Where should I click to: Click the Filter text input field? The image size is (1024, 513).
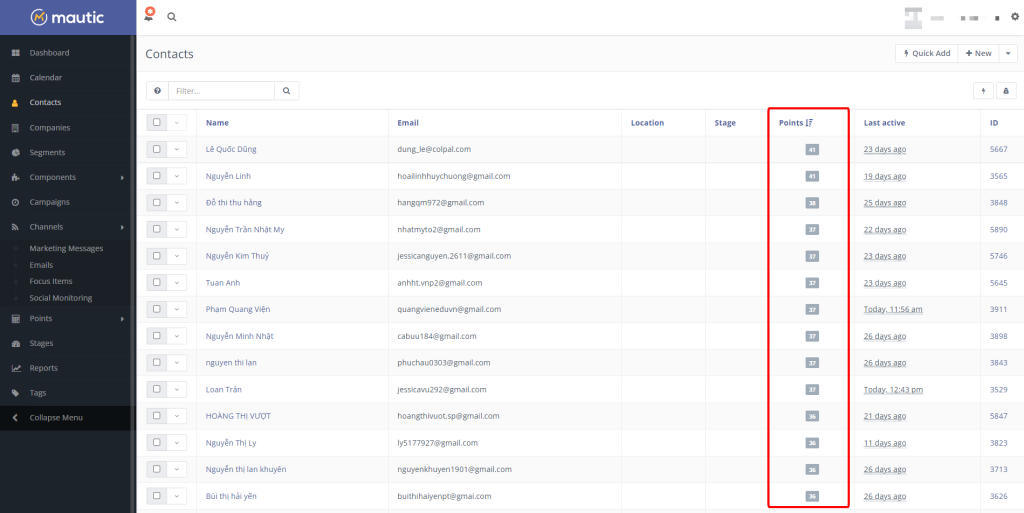(x=221, y=91)
